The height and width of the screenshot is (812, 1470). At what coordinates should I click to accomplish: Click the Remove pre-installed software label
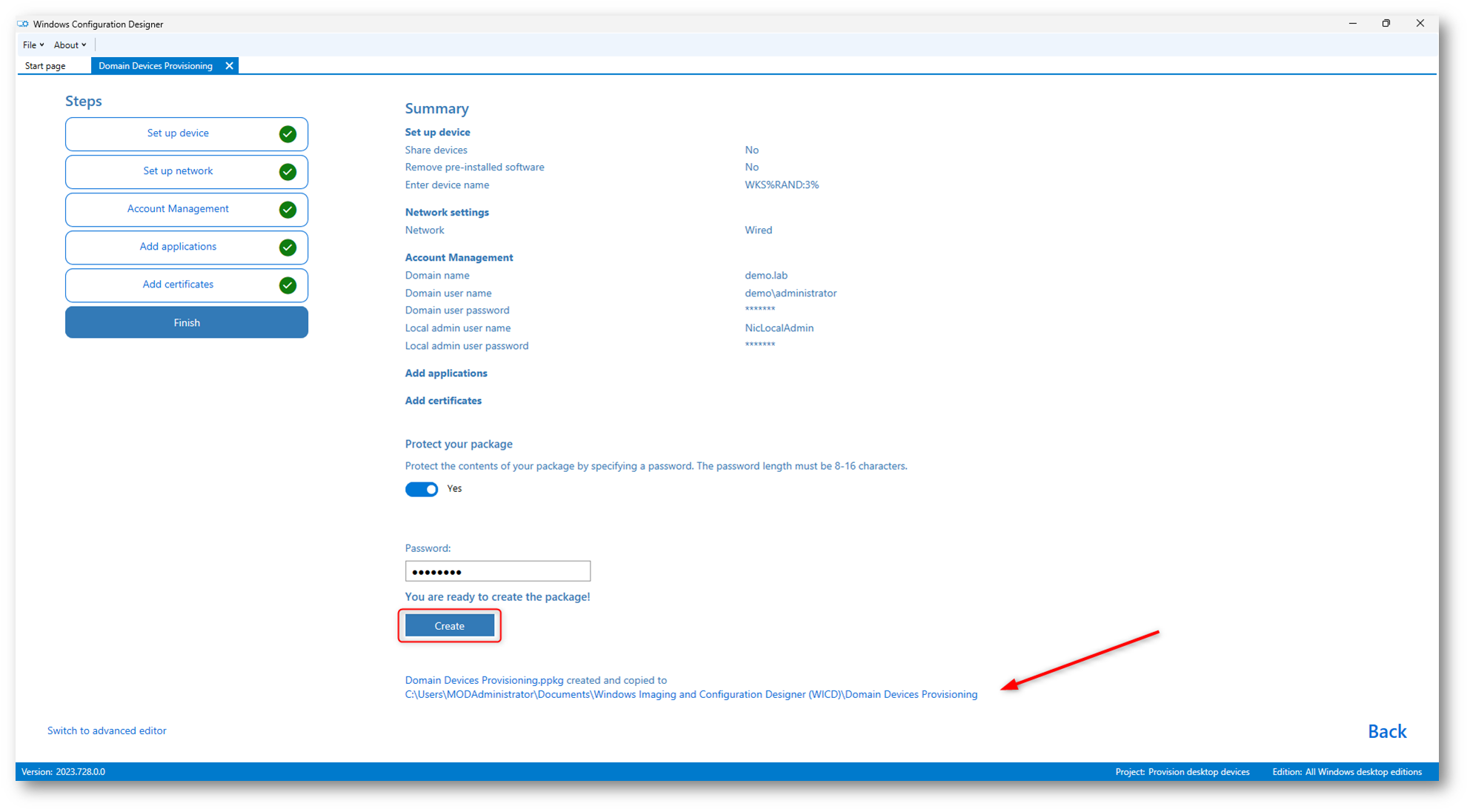click(475, 167)
